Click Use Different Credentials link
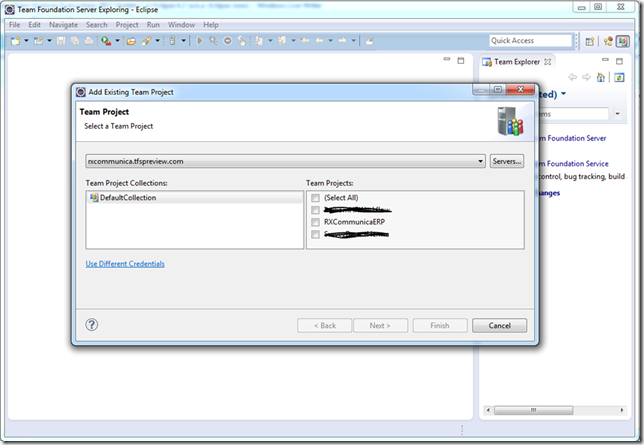The width and height of the screenshot is (644, 445). click(125, 264)
